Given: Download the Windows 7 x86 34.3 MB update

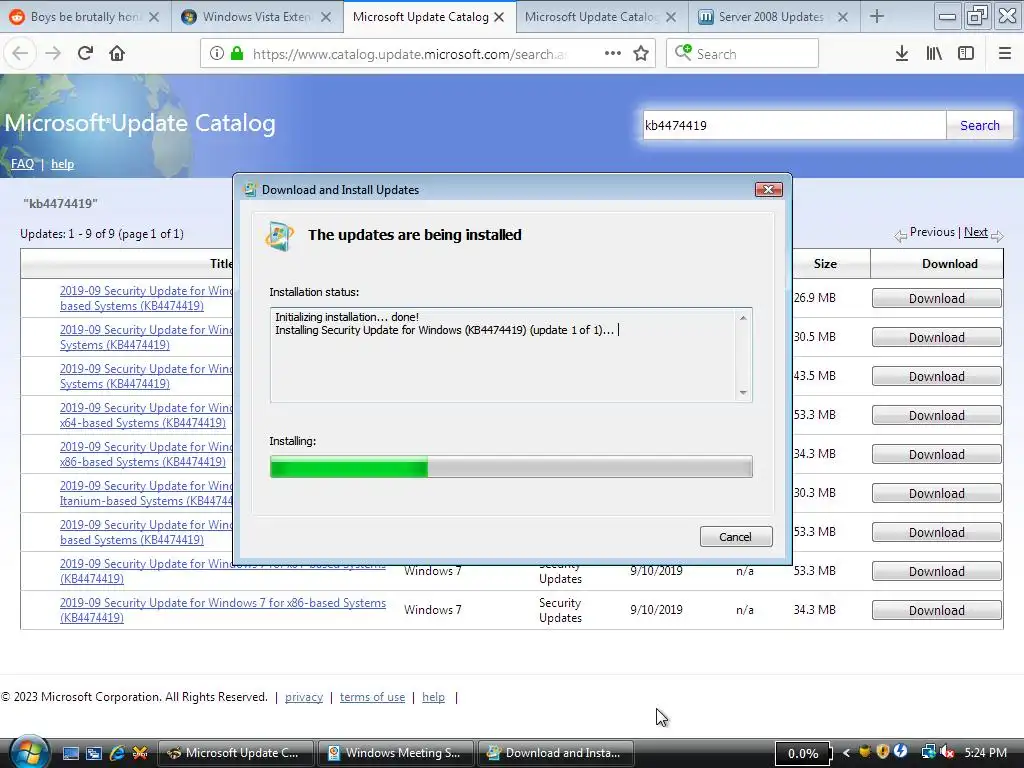Looking at the screenshot, I should 936,611.
